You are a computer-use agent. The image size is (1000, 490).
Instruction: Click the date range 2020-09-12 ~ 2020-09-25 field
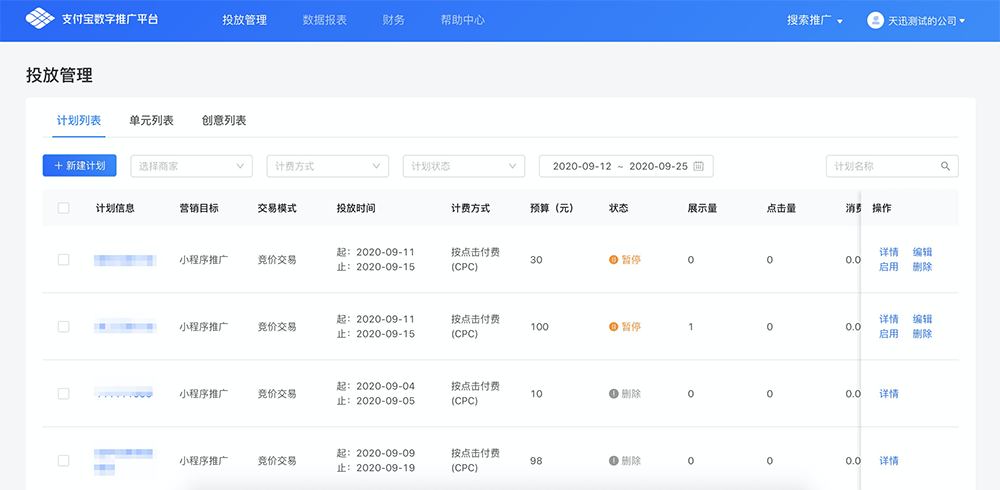point(626,166)
